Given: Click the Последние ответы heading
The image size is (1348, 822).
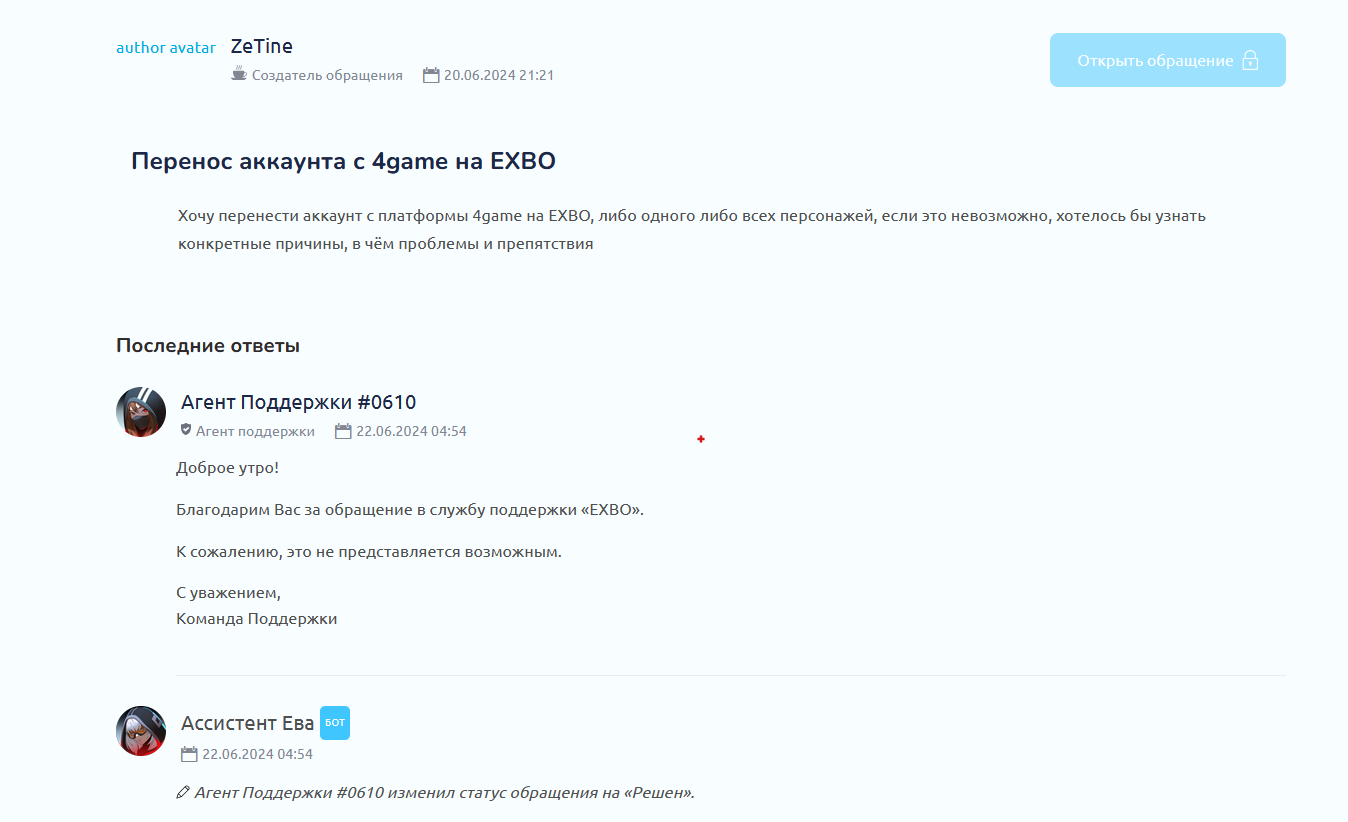Looking at the screenshot, I should 208,346.
